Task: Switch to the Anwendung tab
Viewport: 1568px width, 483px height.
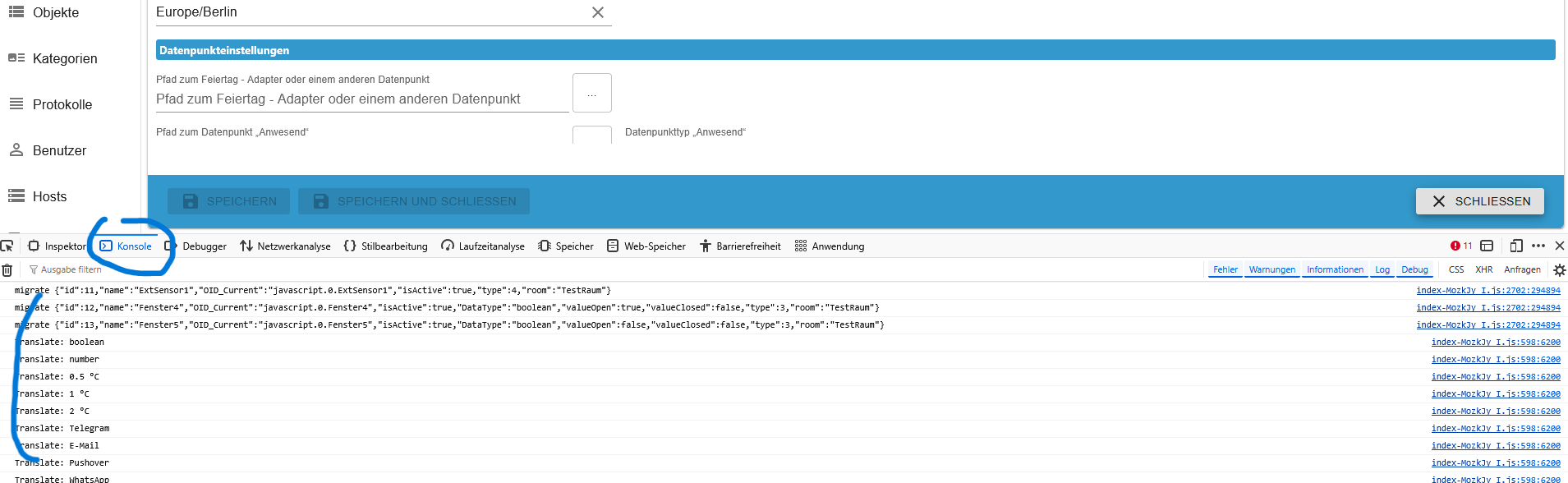Action: coord(830,246)
